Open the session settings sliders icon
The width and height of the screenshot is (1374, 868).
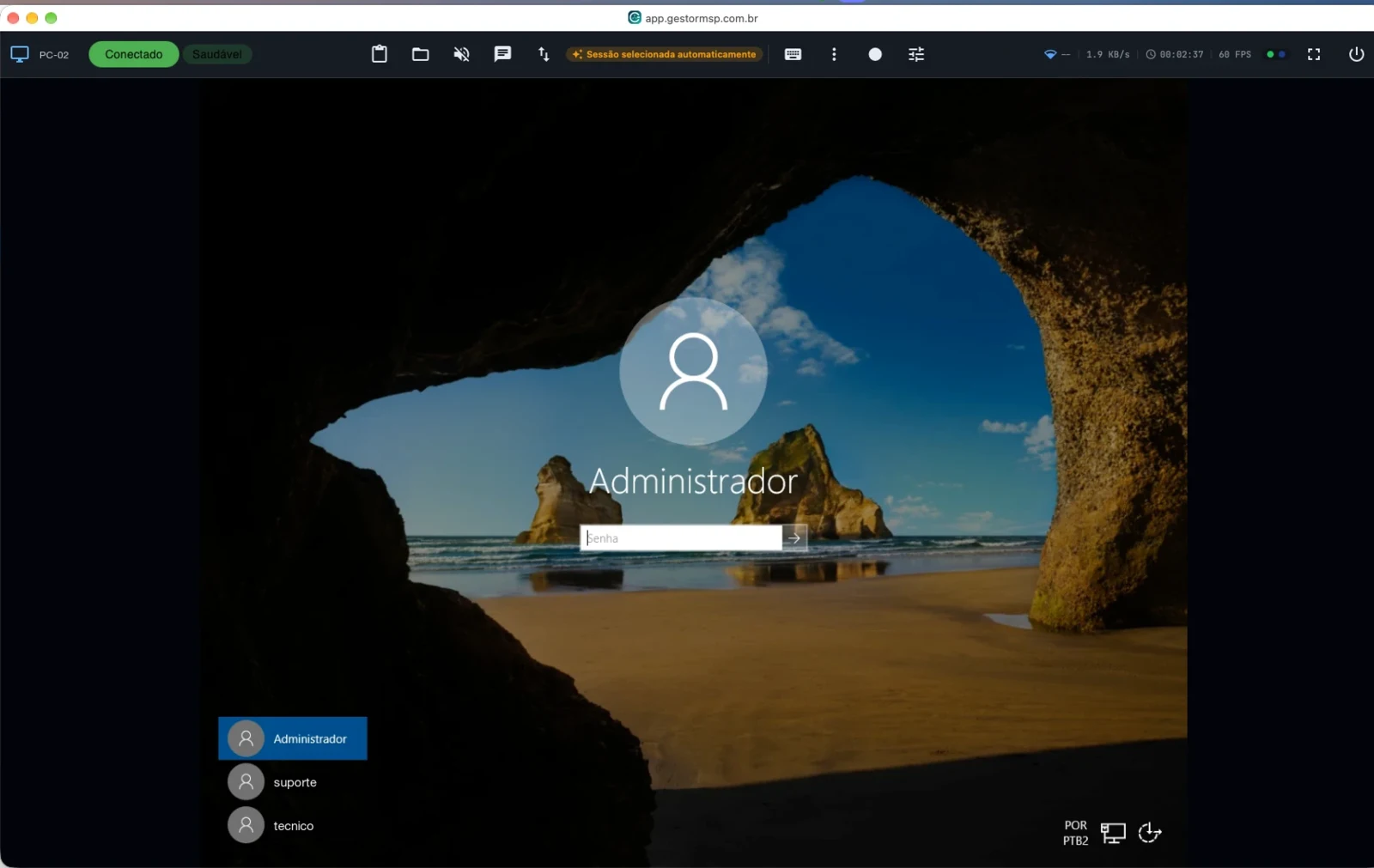pyautogui.click(x=916, y=54)
